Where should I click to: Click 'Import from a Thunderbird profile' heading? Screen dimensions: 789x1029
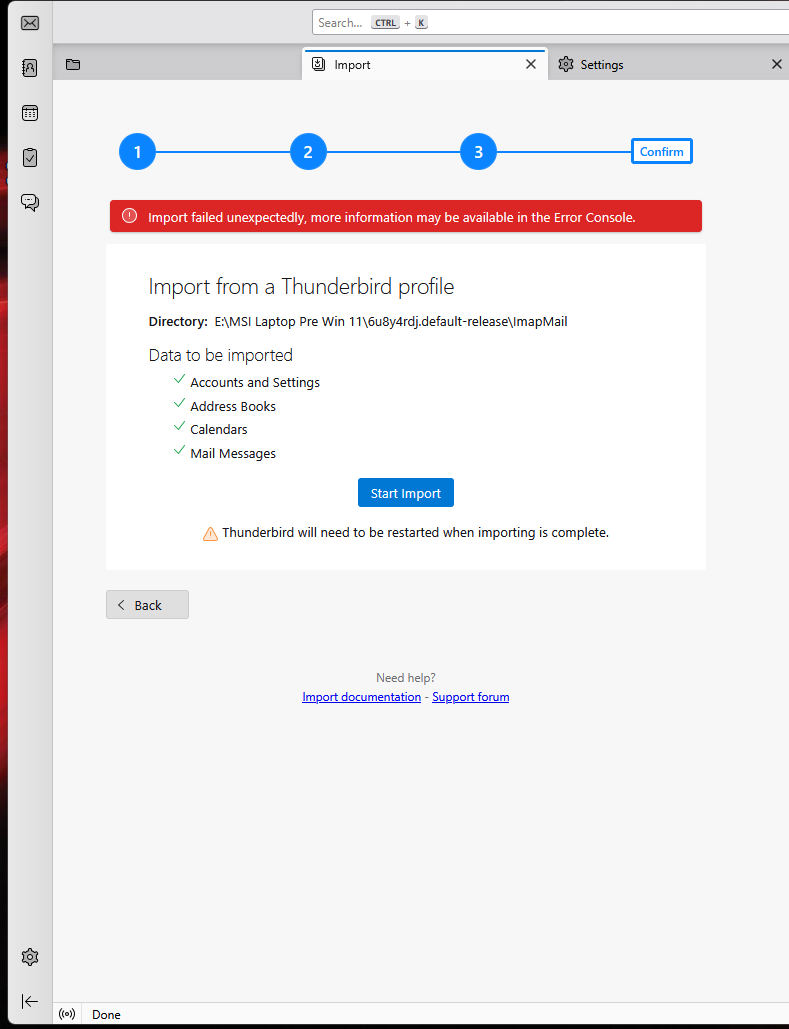(x=301, y=287)
